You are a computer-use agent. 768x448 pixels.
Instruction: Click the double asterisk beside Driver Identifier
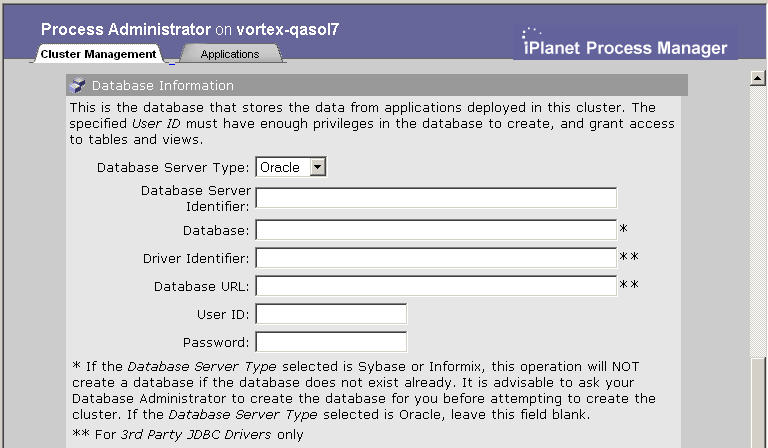tap(629, 257)
